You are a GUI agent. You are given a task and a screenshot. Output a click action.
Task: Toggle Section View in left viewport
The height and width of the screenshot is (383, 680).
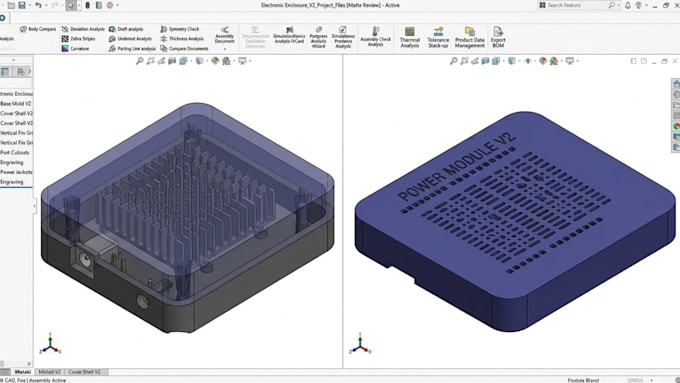[172, 61]
